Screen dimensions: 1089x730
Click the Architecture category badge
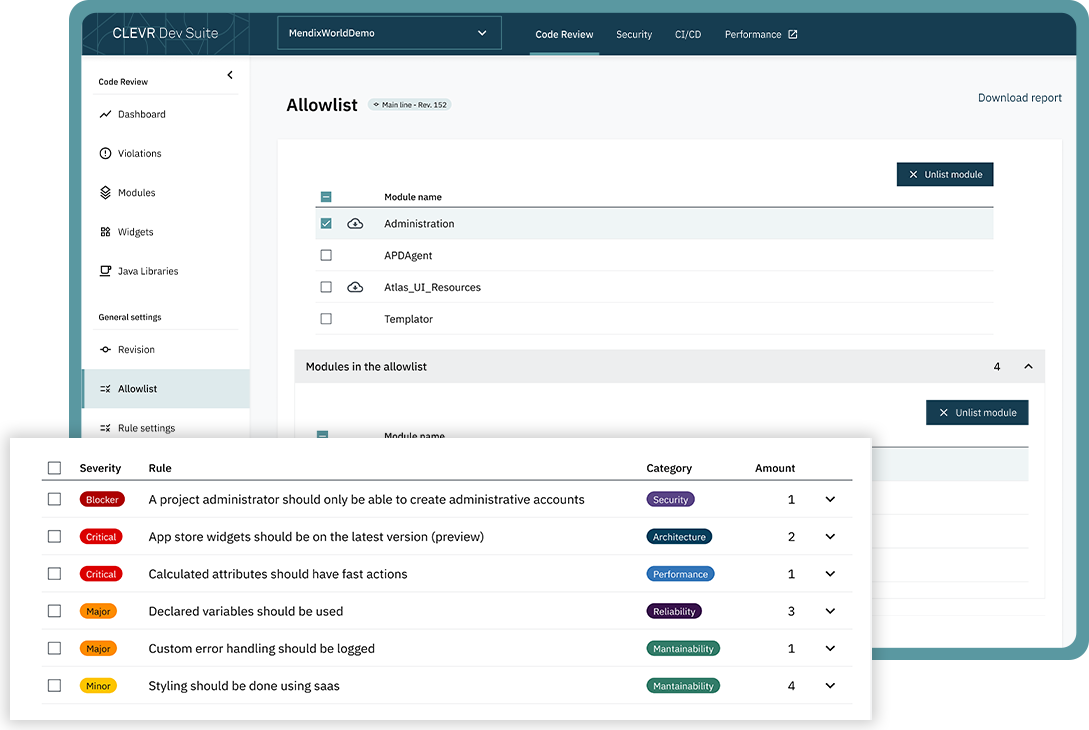point(679,537)
